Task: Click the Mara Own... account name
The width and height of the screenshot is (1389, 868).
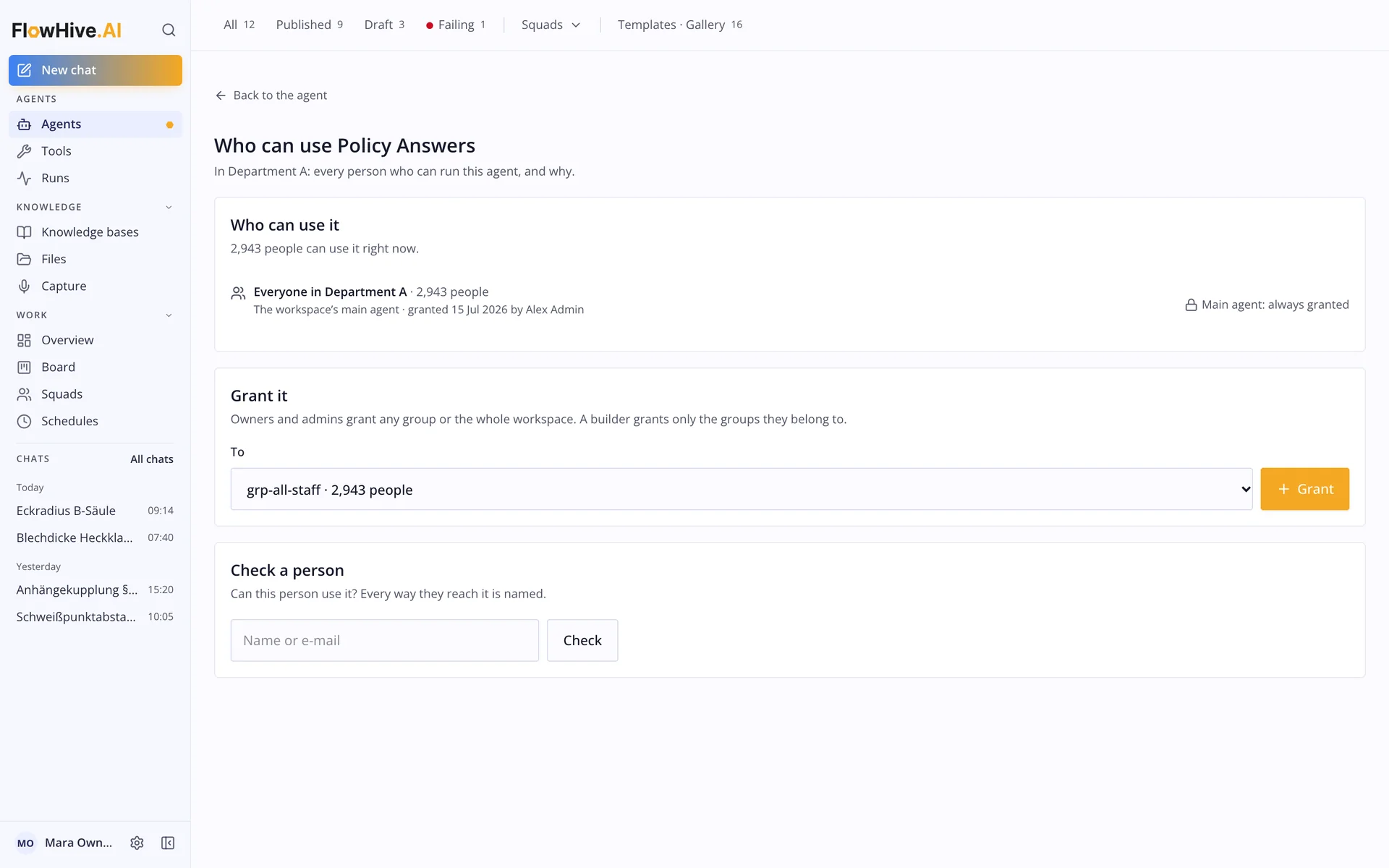Action: pos(78,843)
